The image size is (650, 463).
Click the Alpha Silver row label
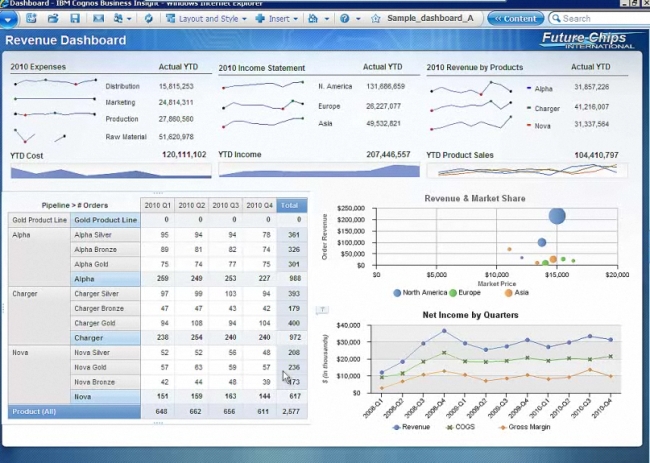(x=105, y=235)
